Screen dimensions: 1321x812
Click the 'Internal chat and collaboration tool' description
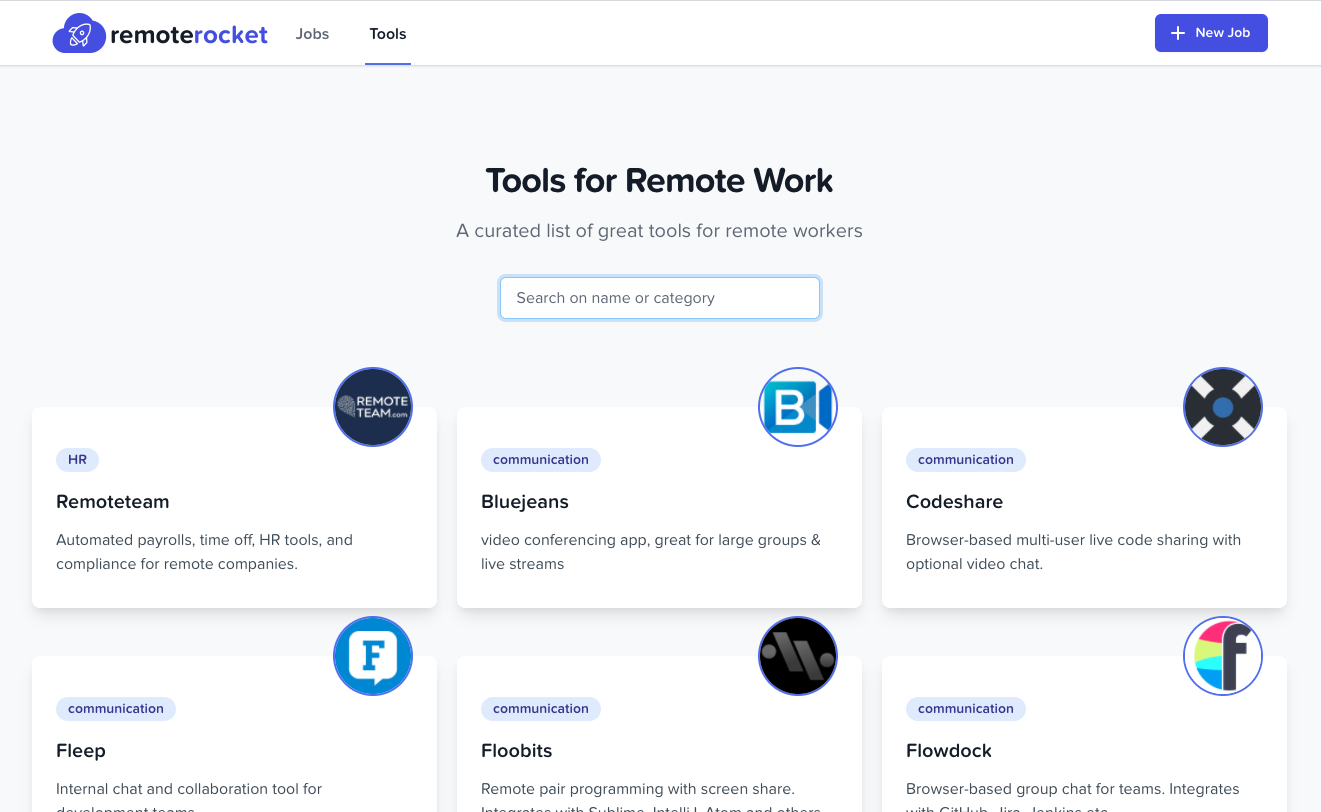point(189,797)
